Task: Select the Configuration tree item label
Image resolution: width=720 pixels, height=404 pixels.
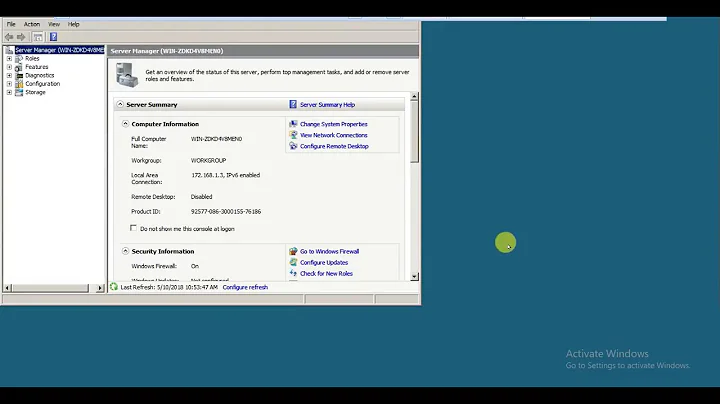Action: coord(43,84)
